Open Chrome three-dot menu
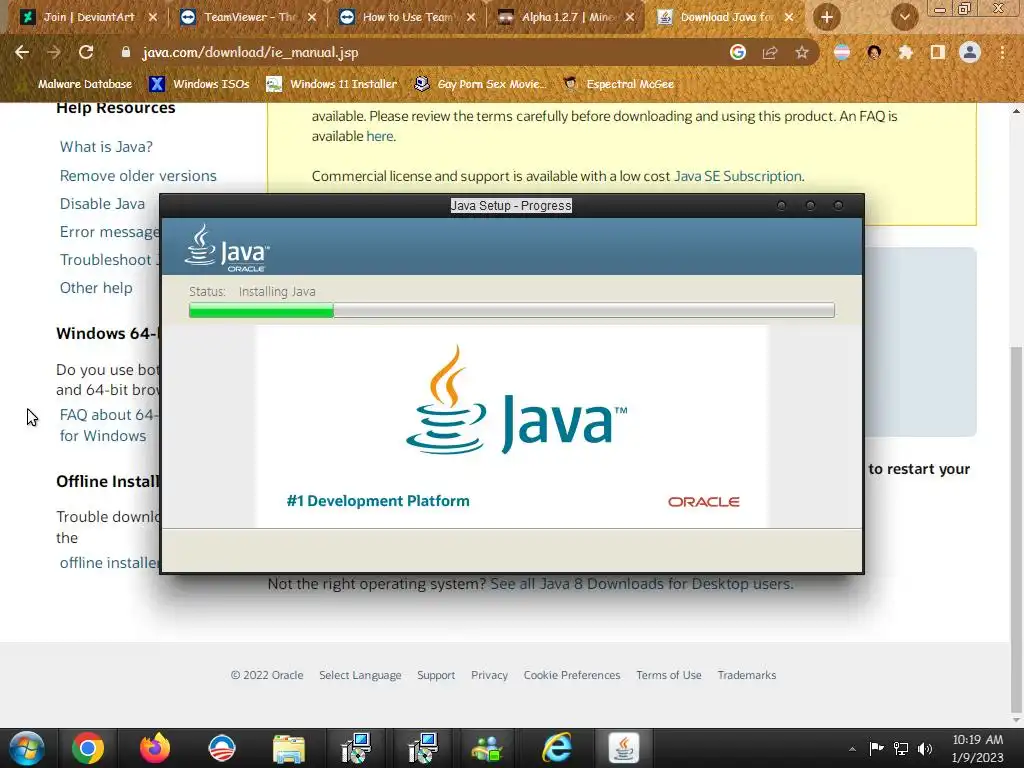The height and width of the screenshot is (768, 1024). pos(1002,52)
